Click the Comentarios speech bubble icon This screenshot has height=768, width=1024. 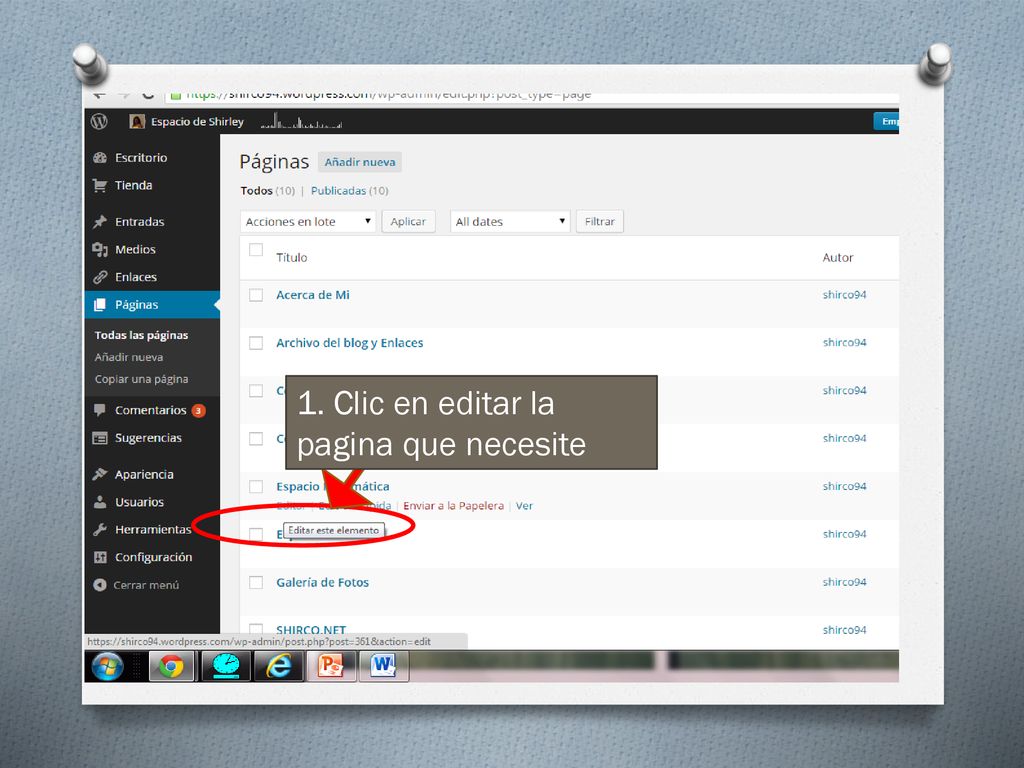tap(100, 410)
